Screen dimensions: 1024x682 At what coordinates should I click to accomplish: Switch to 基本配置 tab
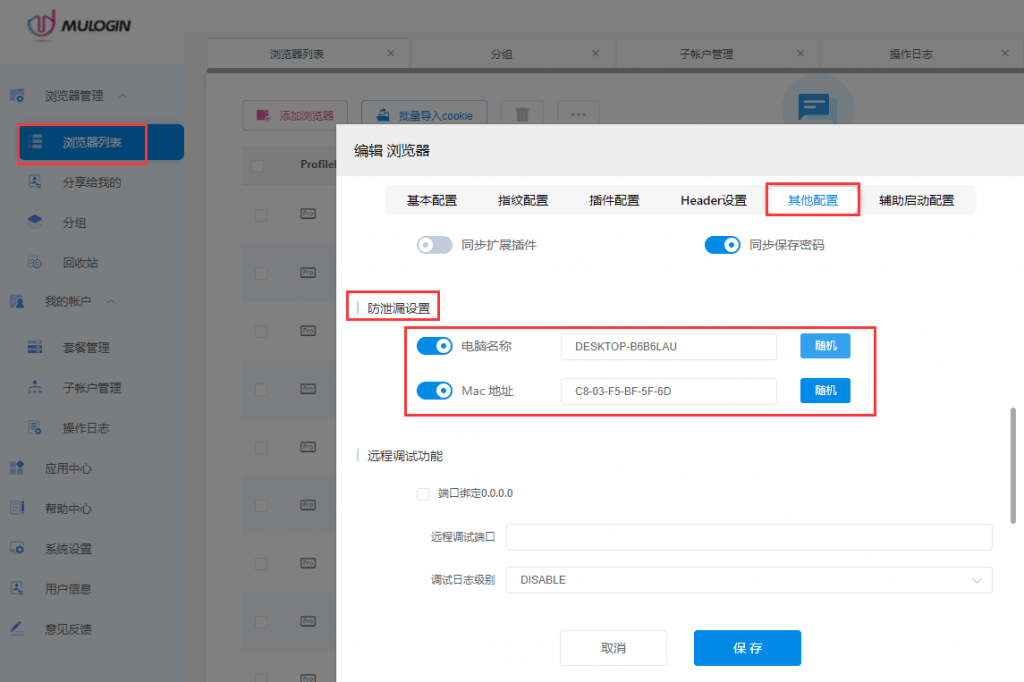[432, 201]
